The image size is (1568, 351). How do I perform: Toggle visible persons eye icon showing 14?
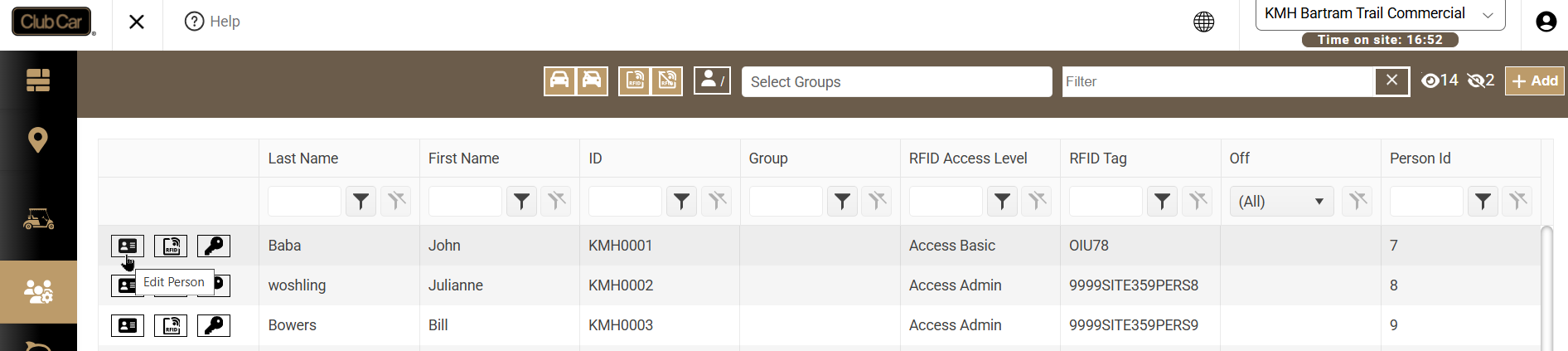coord(1440,80)
